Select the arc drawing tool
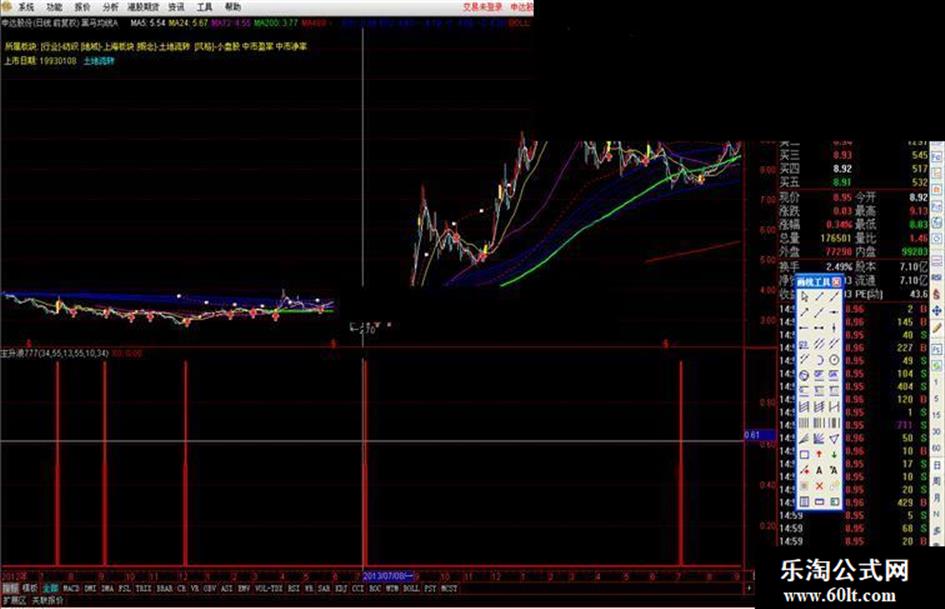Image resolution: width=945 pixels, height=609 pixels. 819,360
